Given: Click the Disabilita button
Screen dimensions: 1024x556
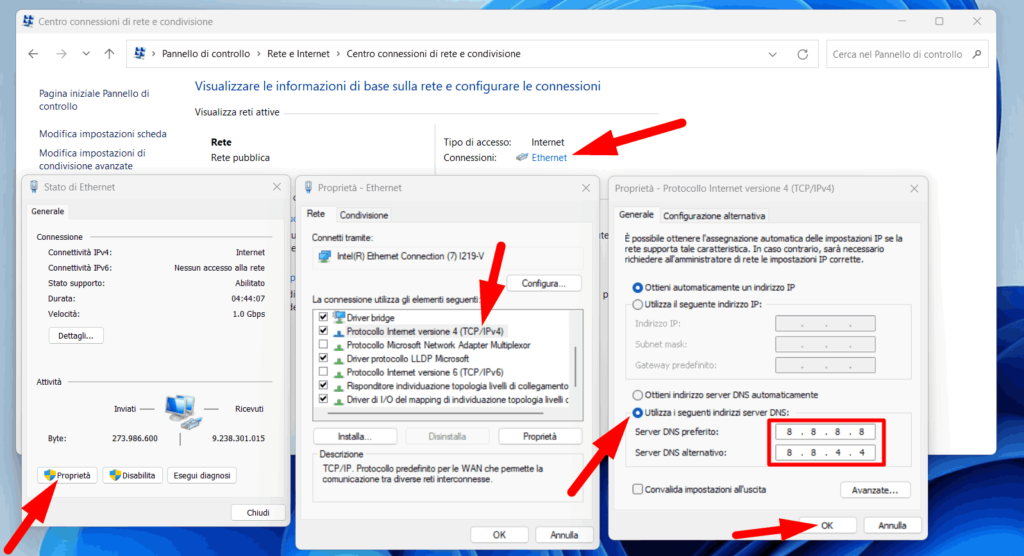Looking at the screenshot, I should point(133,475).
